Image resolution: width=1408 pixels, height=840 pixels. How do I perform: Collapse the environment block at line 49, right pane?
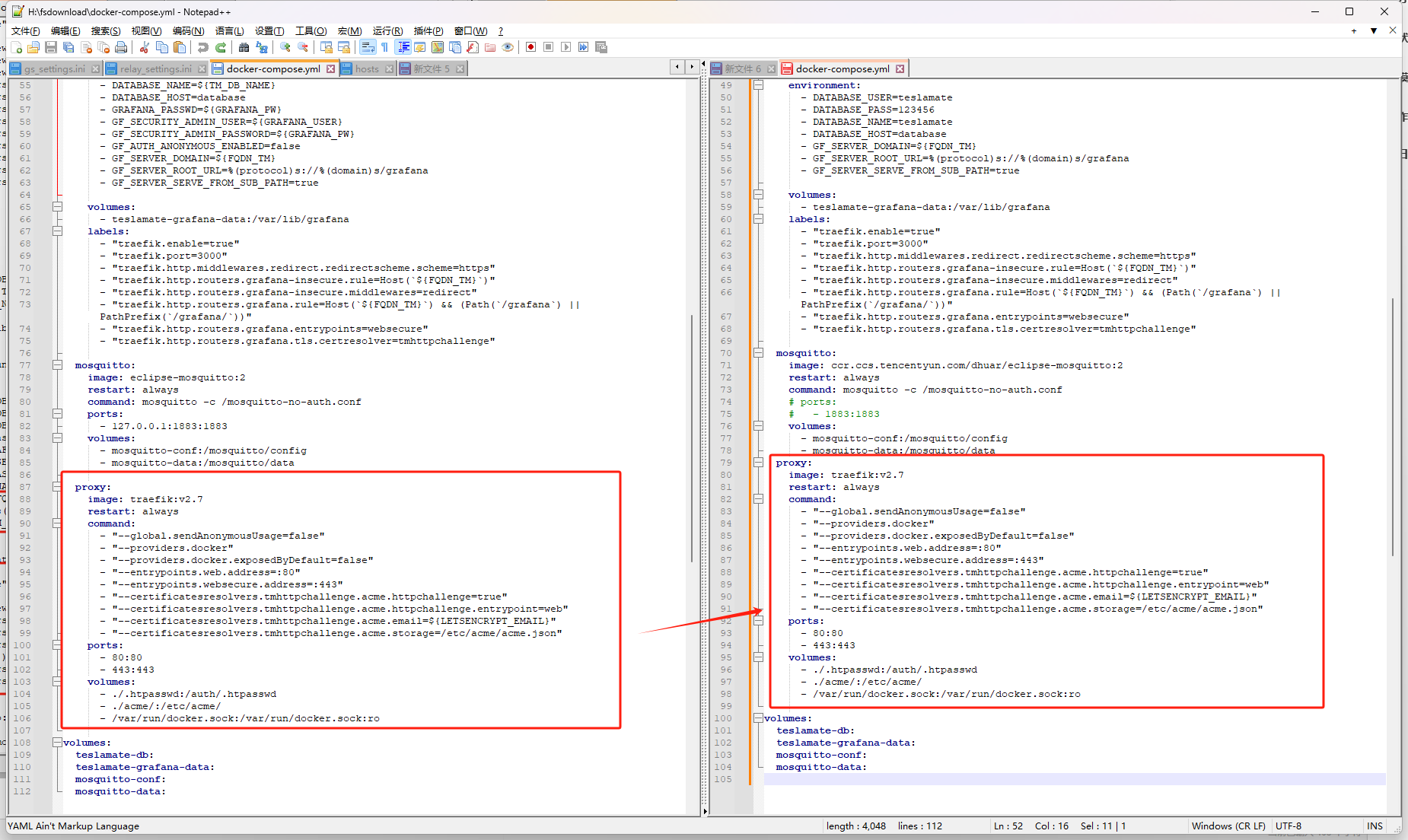pyautogui.click(x=758, y=85)
